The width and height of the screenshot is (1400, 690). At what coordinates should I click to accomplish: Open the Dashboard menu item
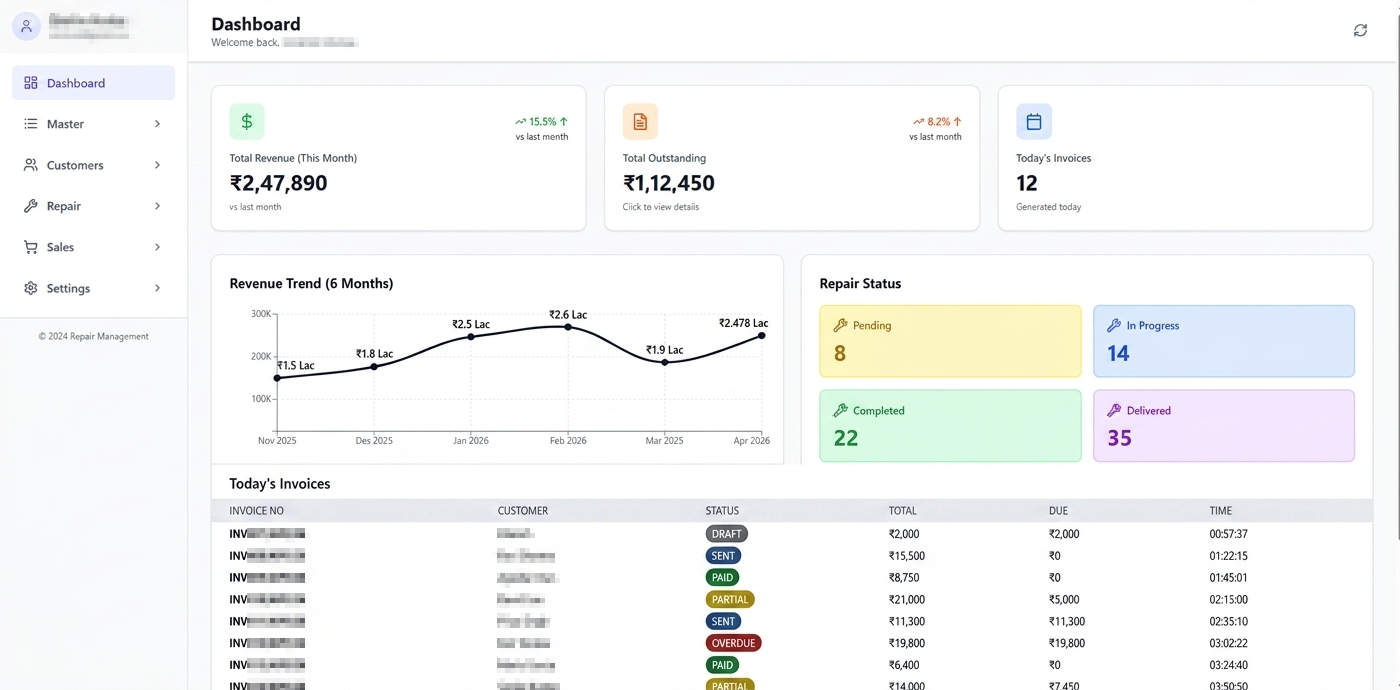[x=93, y=83]
